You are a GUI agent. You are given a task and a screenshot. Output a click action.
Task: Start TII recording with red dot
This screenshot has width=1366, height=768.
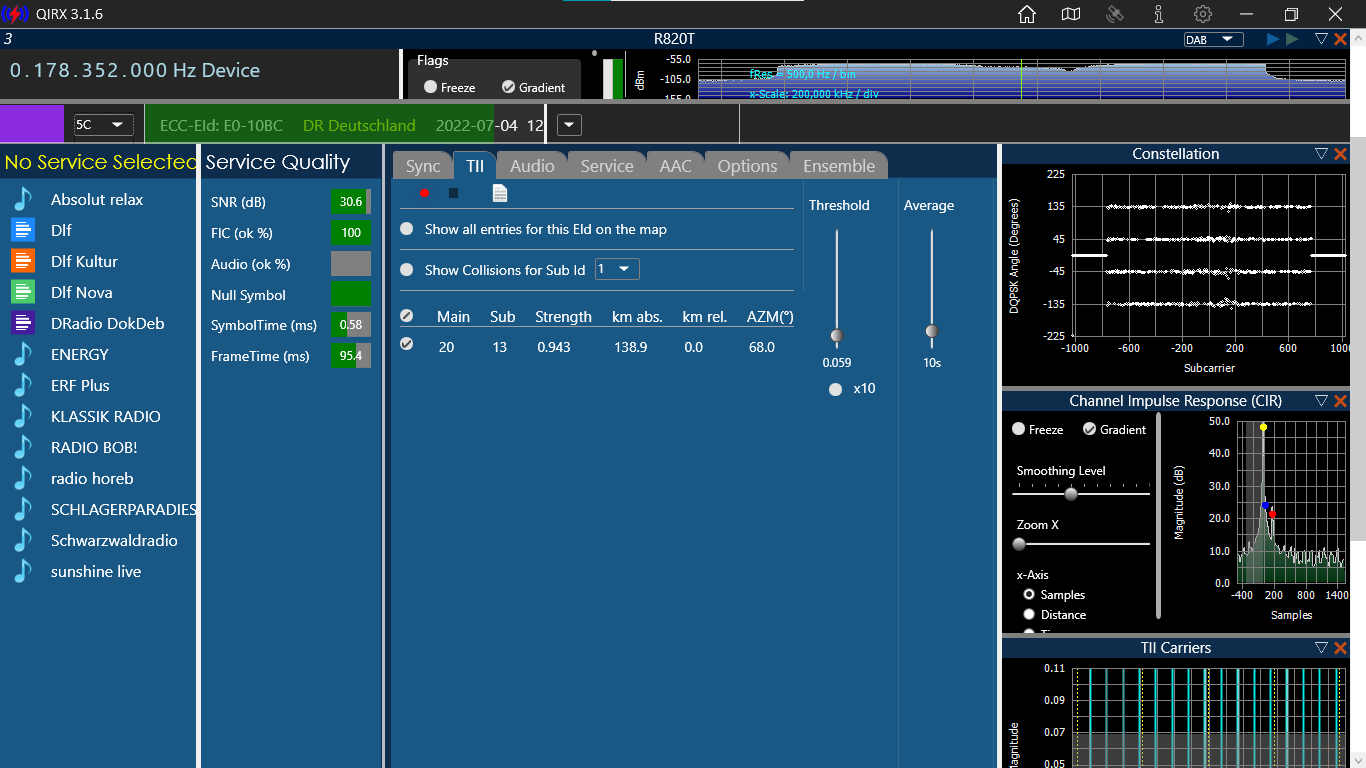[x=424, y=193]
